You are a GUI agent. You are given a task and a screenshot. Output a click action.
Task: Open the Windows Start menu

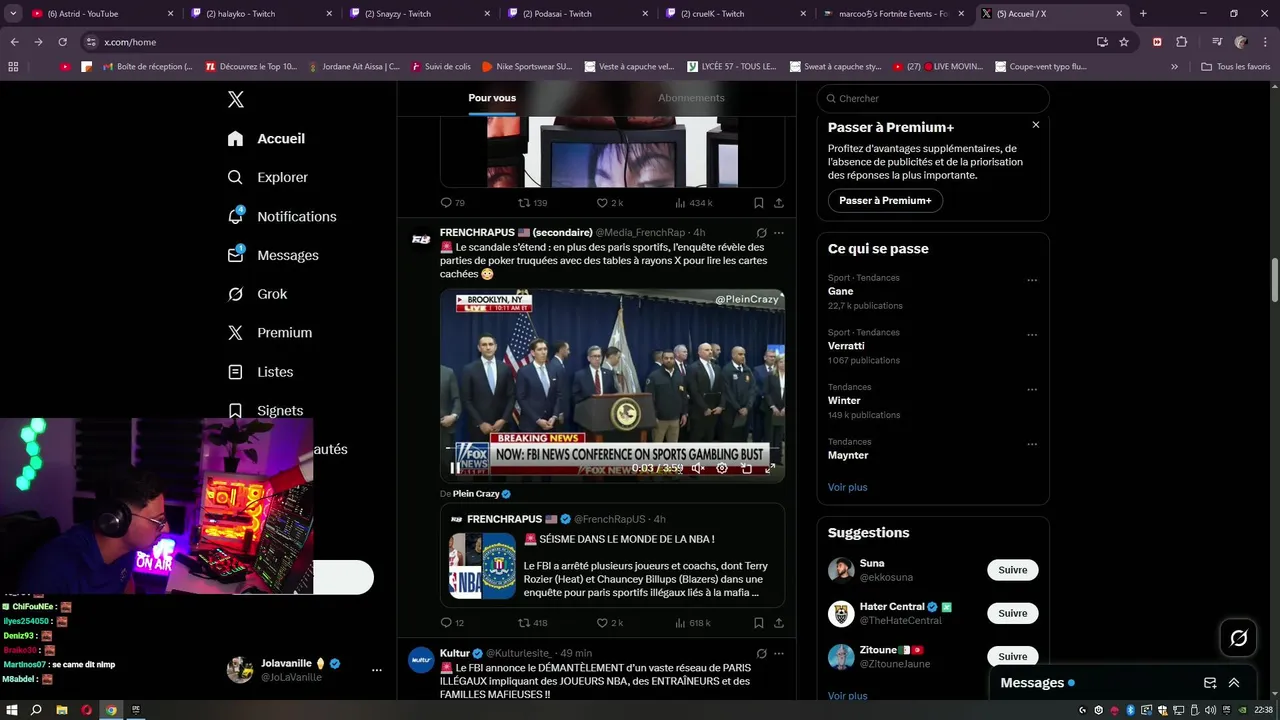11,710
